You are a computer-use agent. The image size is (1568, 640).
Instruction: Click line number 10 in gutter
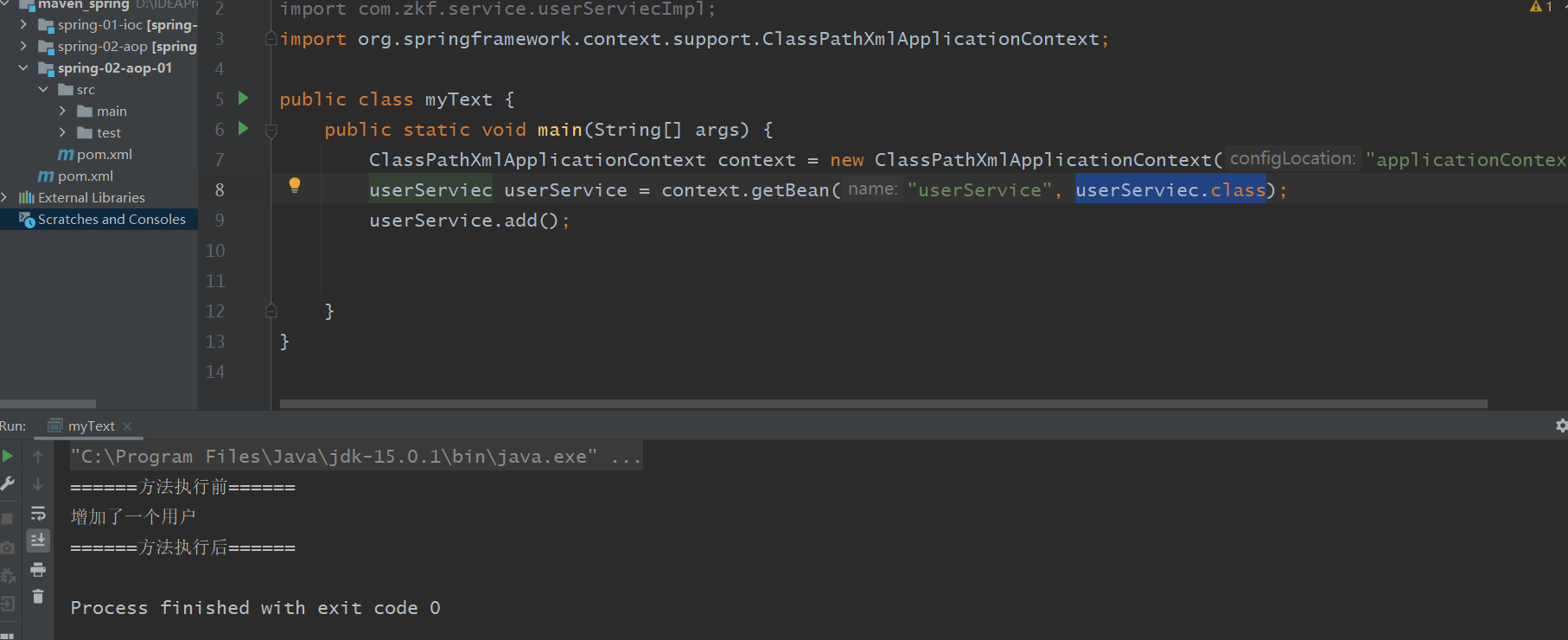point(215,250)
